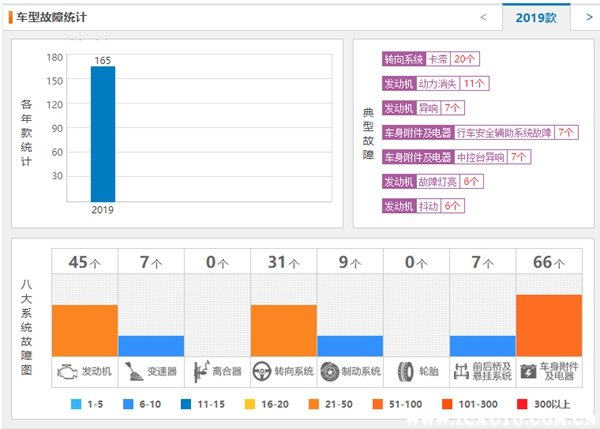600x429 pixels.
Task: Click the blue 2019 bar in chart
Action: (103, 134)
